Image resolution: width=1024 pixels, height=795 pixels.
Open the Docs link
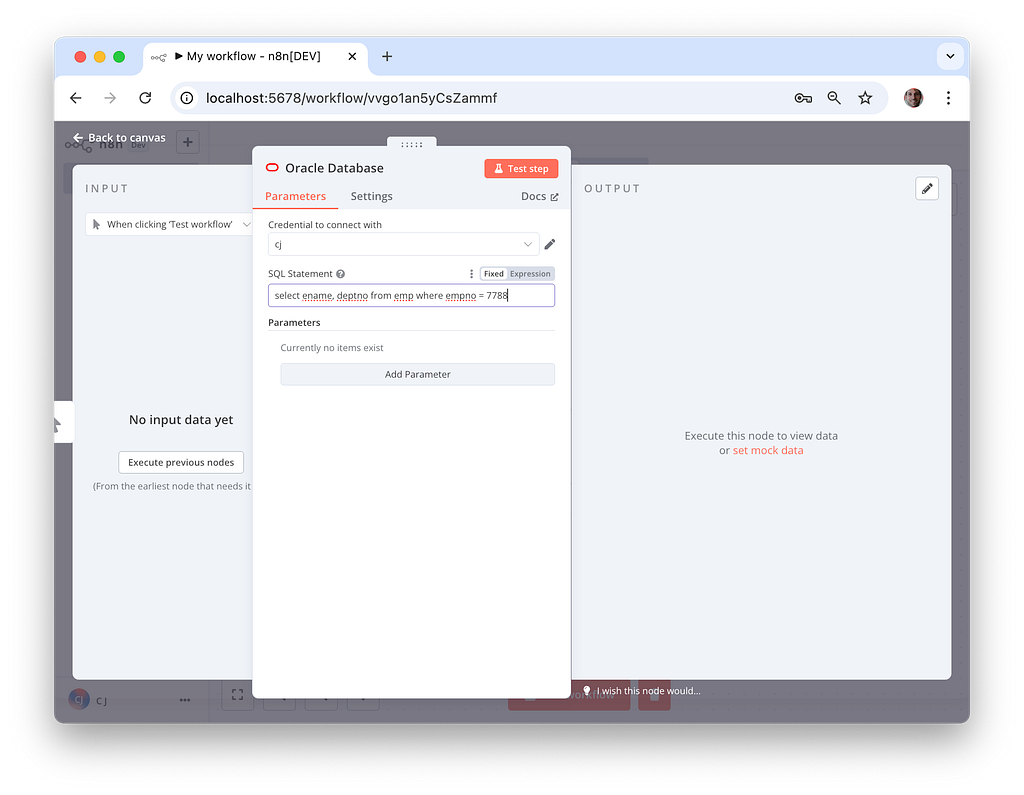pyautogui.click(x=539, y=197)
